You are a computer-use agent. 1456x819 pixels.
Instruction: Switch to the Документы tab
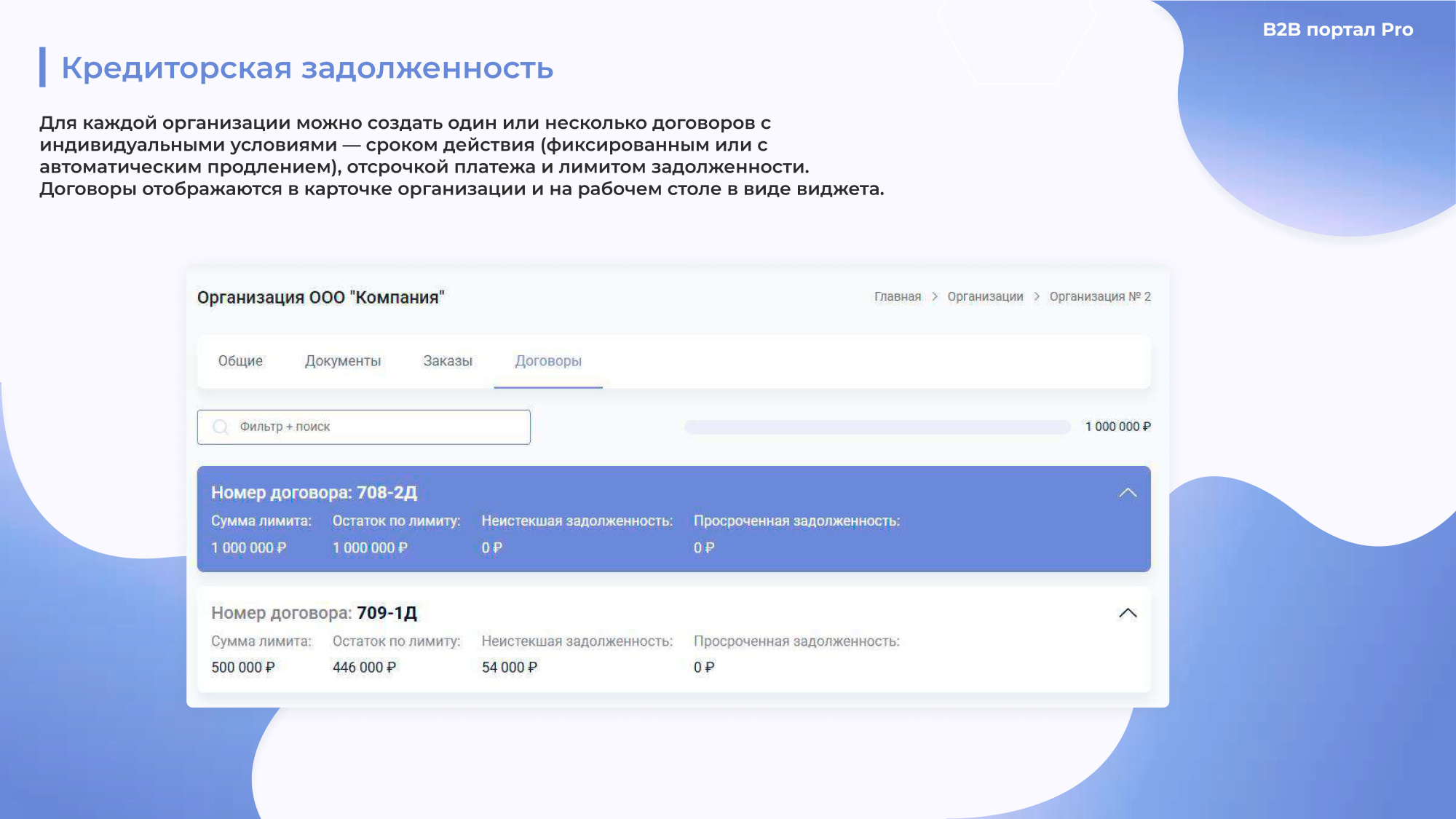point(343,361)
